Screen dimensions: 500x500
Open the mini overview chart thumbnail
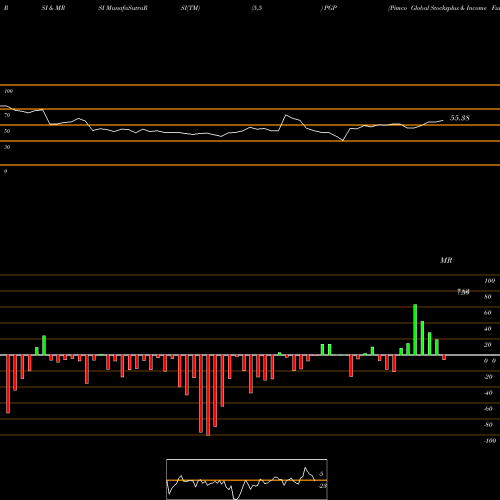coord(247,479)
